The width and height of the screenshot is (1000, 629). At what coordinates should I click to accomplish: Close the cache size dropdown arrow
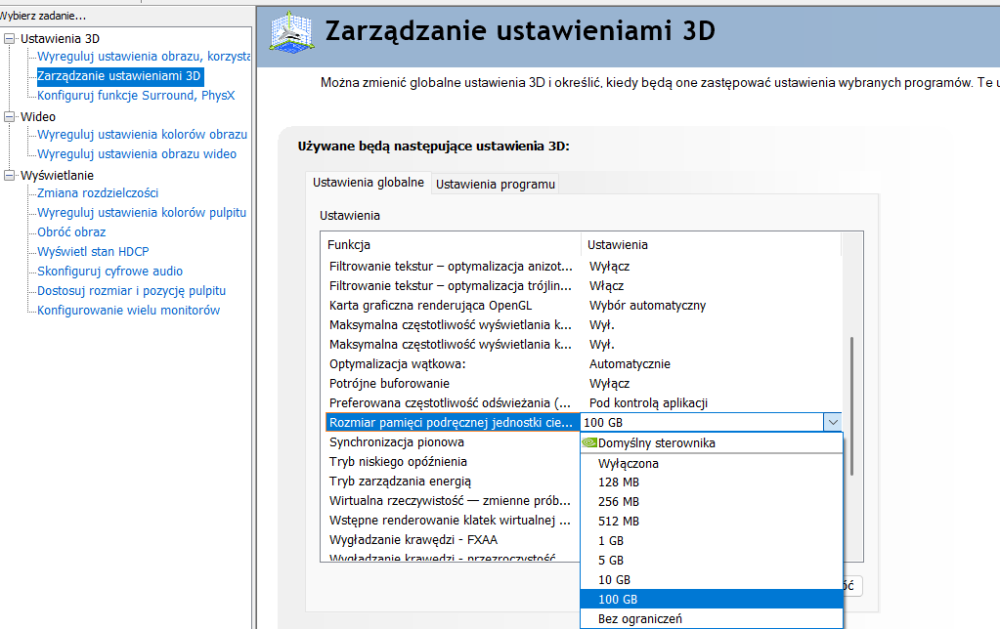(x=832, y=423)
